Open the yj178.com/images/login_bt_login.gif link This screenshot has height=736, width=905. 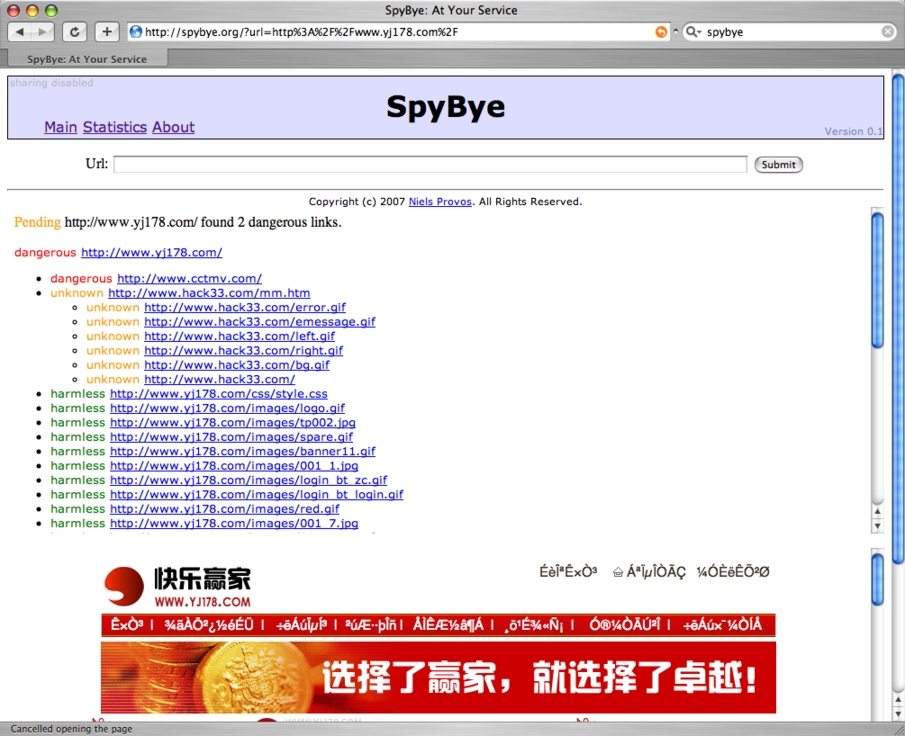pyautogui.click(x=257, y=495)
